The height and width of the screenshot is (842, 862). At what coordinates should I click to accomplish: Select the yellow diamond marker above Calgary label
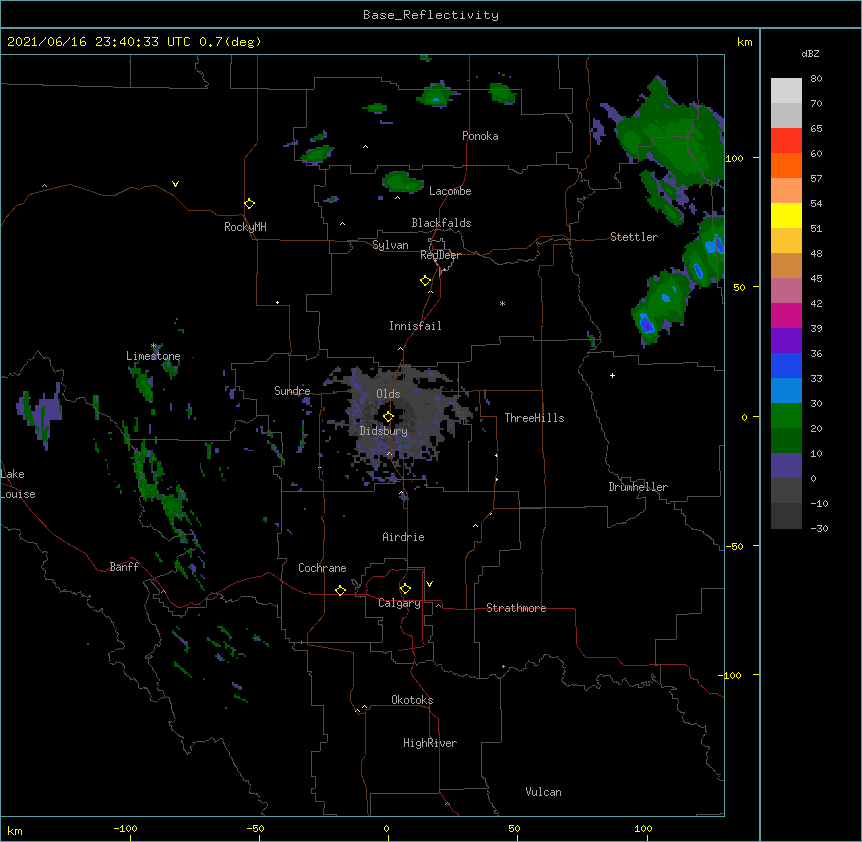pyautogui.click(x=406, y=589)
